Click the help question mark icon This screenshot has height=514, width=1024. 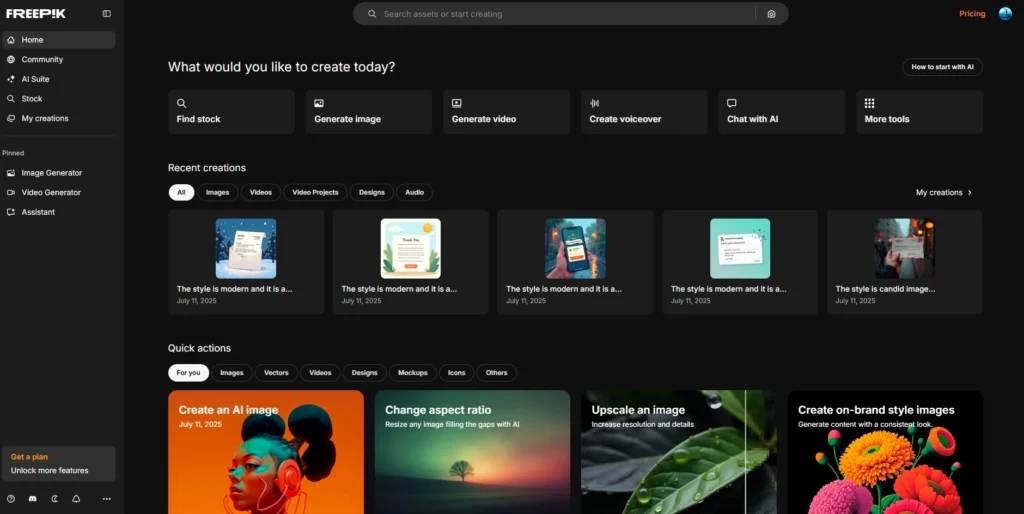click(10, 499)
